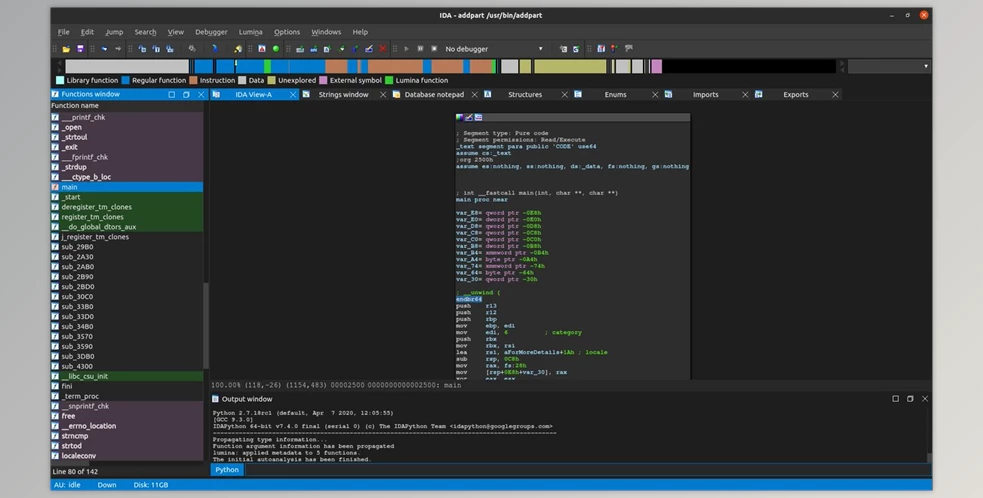Click the External symbol pink legend swatch
This screenshot has width=983, height=498.
[x=323, y=80]
